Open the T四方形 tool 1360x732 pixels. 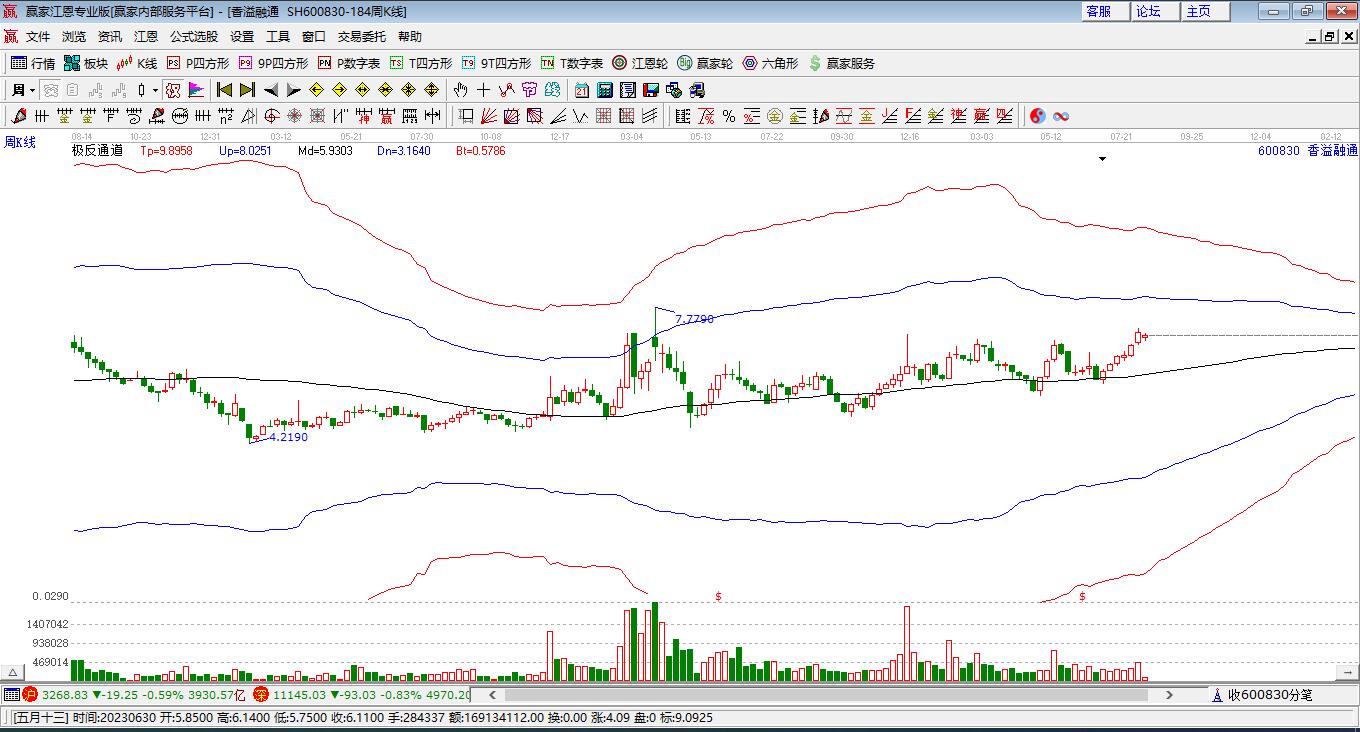421,63
